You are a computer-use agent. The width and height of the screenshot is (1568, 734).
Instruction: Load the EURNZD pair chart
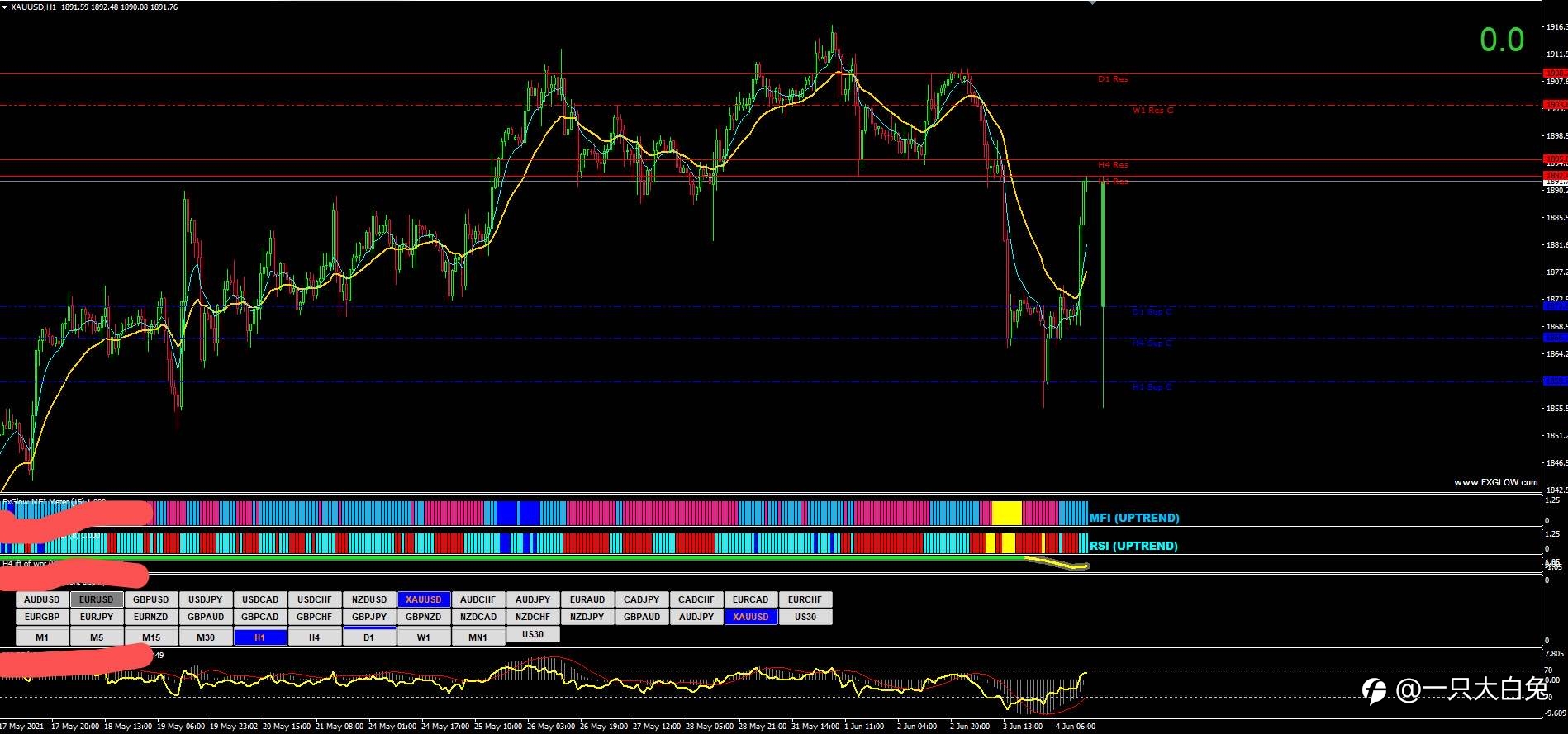(151, 617)
